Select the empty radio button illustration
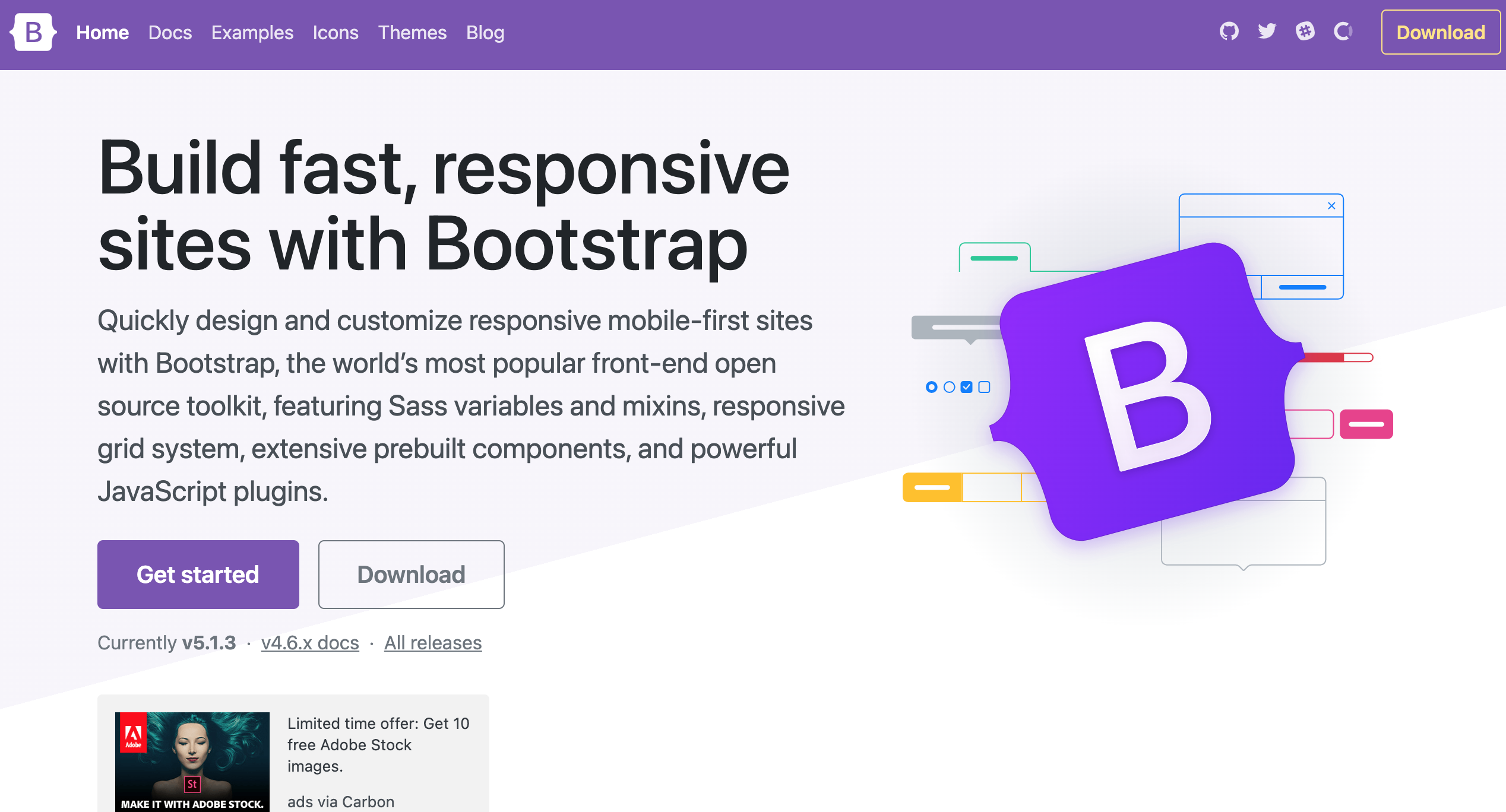 pyautogui.click(x=949, y=388)
